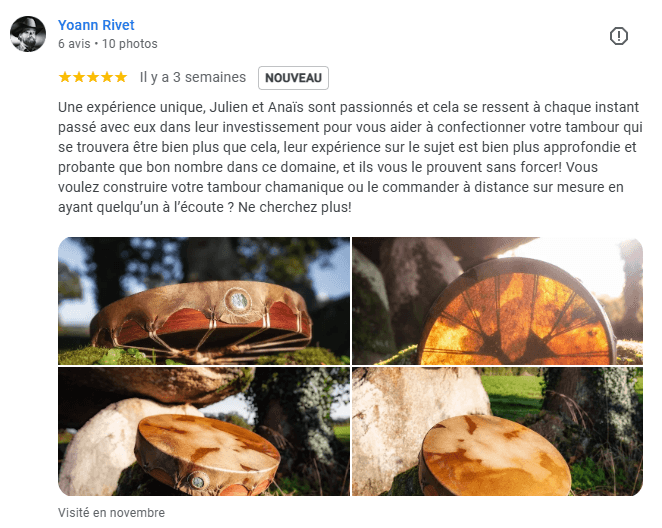Click the fifth yellow rating star
This screenshot has height=528, width=662.
tap(121, 77)
